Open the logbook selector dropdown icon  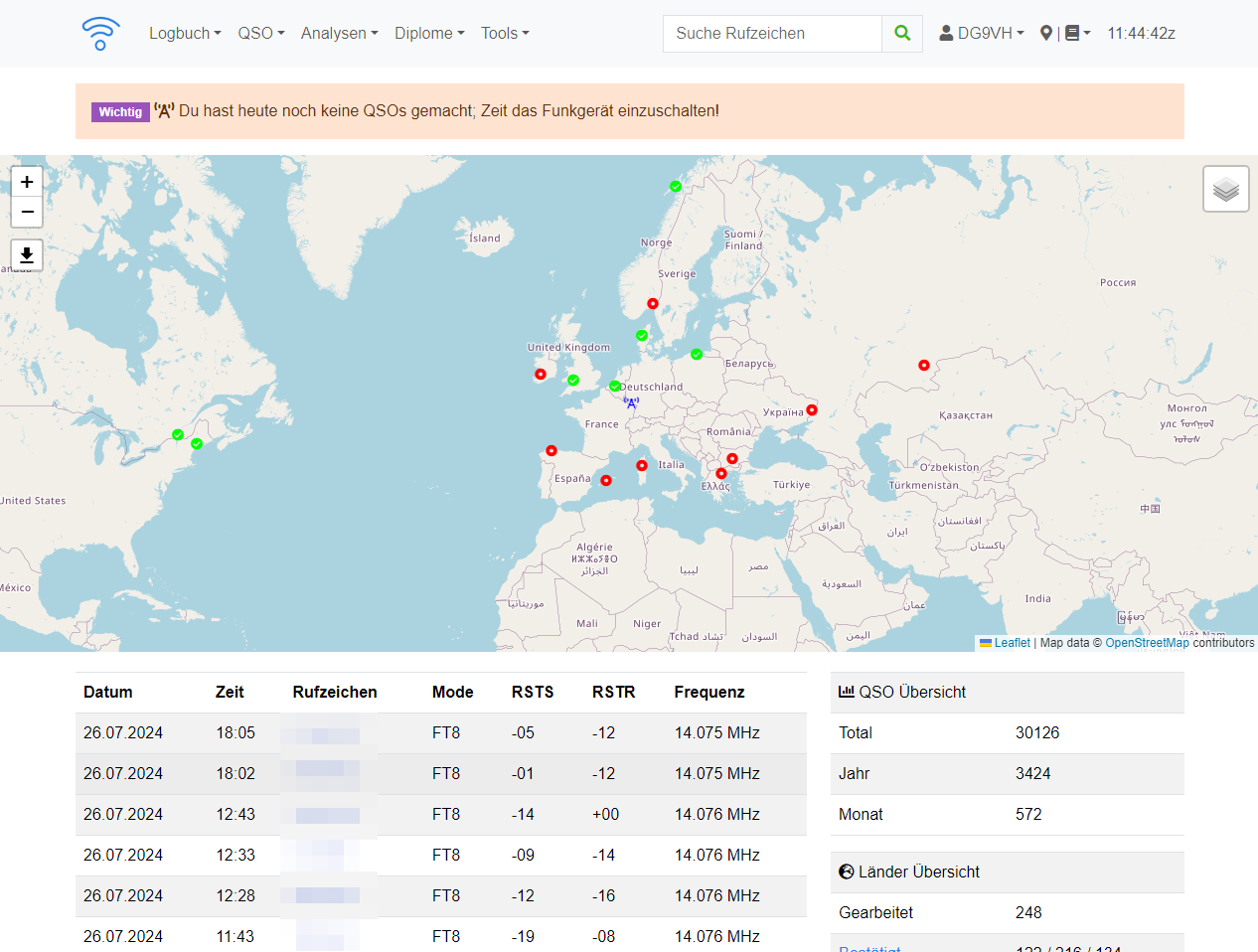coord(1077,33)
